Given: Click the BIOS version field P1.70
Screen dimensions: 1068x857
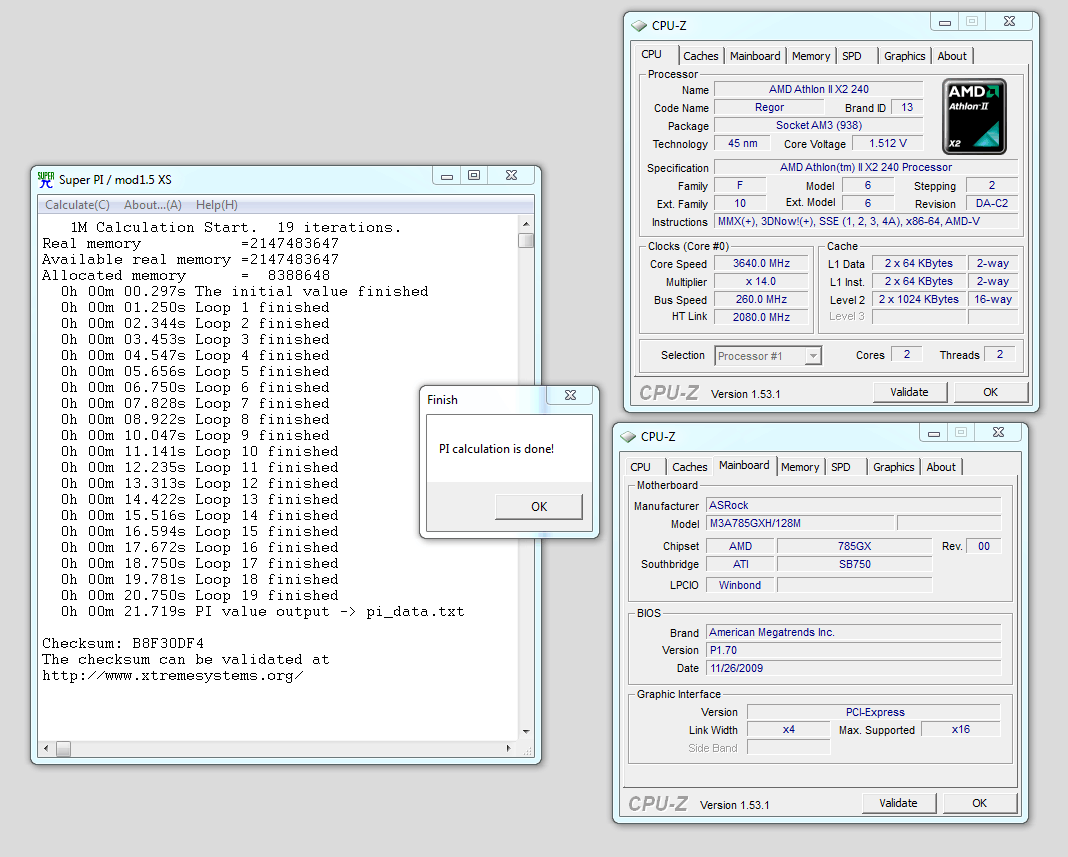Looking at the screenshot, I should pos(853,651).
